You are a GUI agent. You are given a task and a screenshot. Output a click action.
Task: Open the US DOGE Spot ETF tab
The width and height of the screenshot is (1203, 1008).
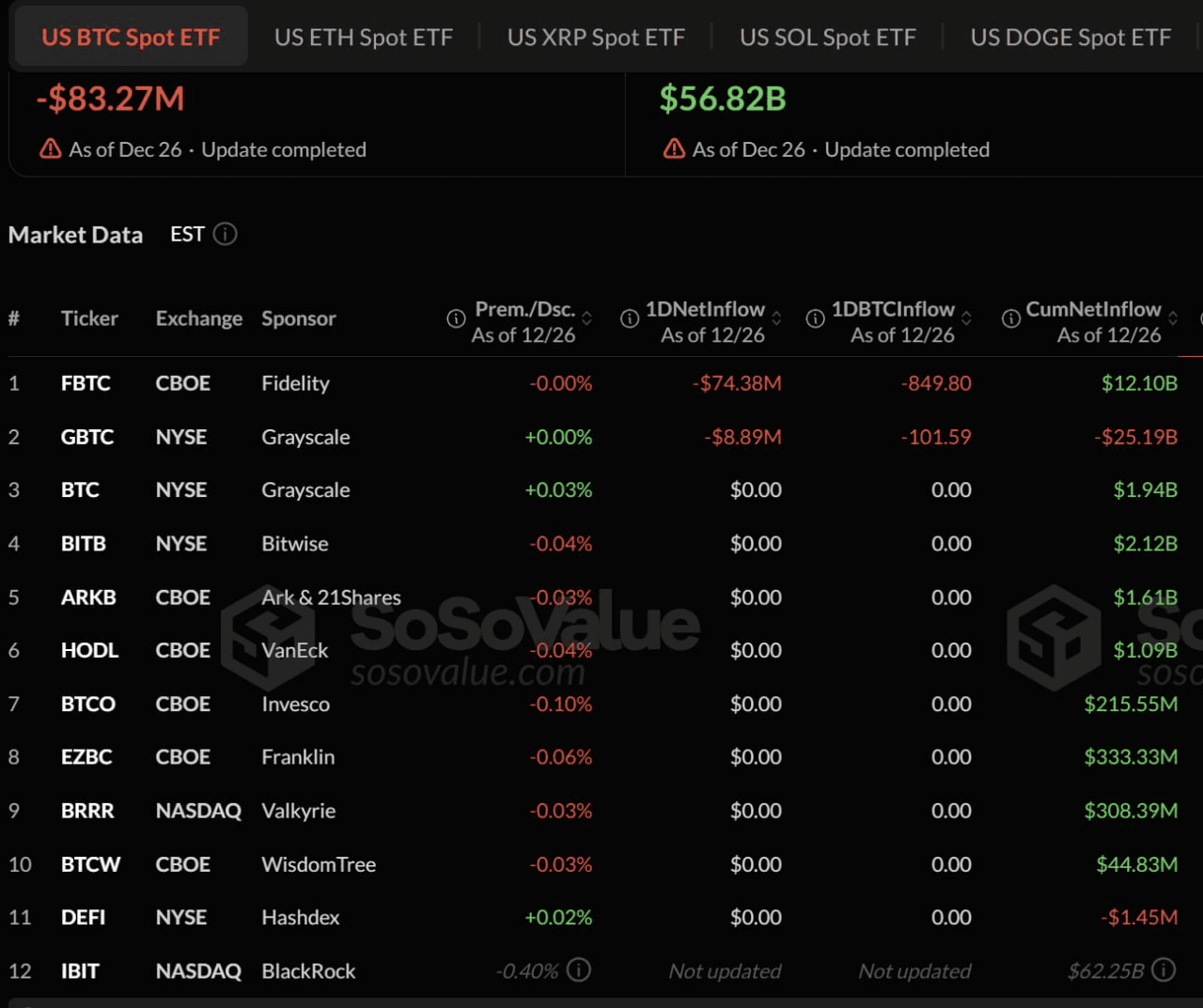coord(1070,37)
